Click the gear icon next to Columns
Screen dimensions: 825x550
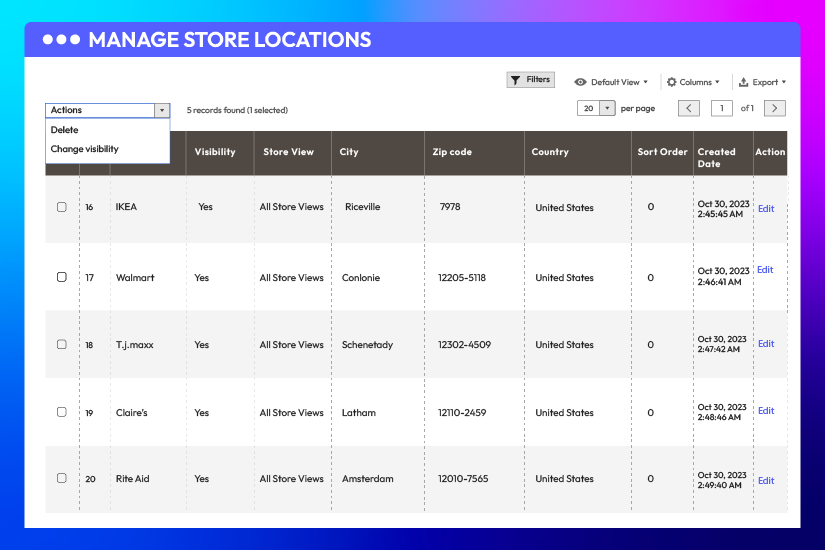click(x=671, y=82)
